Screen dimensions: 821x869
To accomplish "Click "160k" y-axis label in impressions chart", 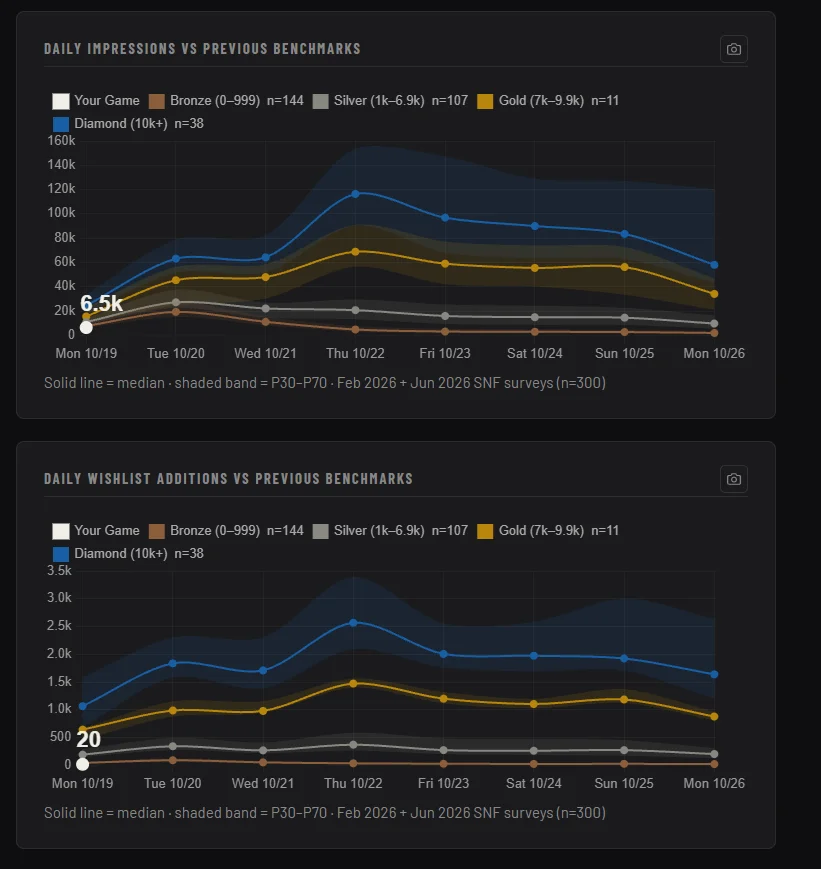I will coord(61,141).
